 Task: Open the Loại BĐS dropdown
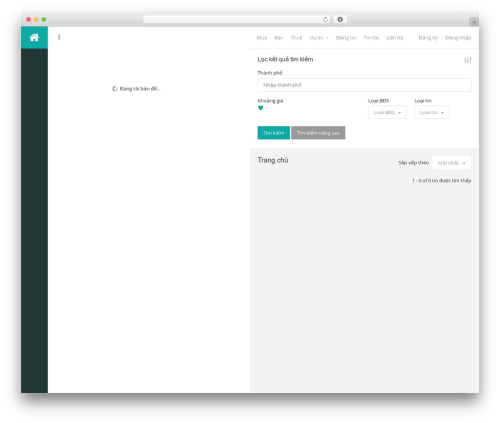(x=387, y=112)
